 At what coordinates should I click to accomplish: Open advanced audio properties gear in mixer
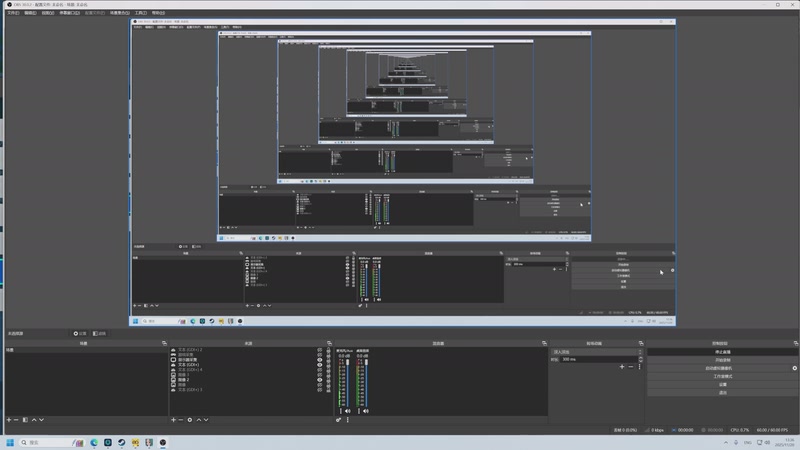point(338,420)
